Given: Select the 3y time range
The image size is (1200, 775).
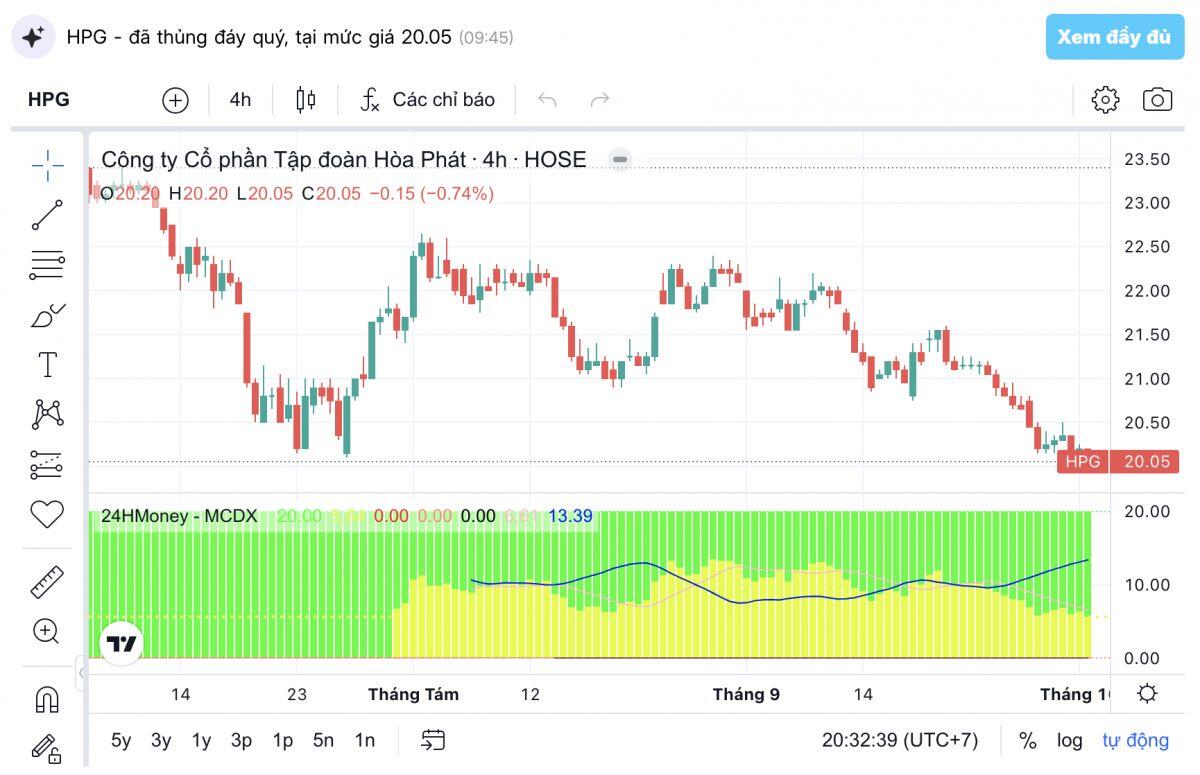Looking at the screenshot, I should (x=161, y=740).
